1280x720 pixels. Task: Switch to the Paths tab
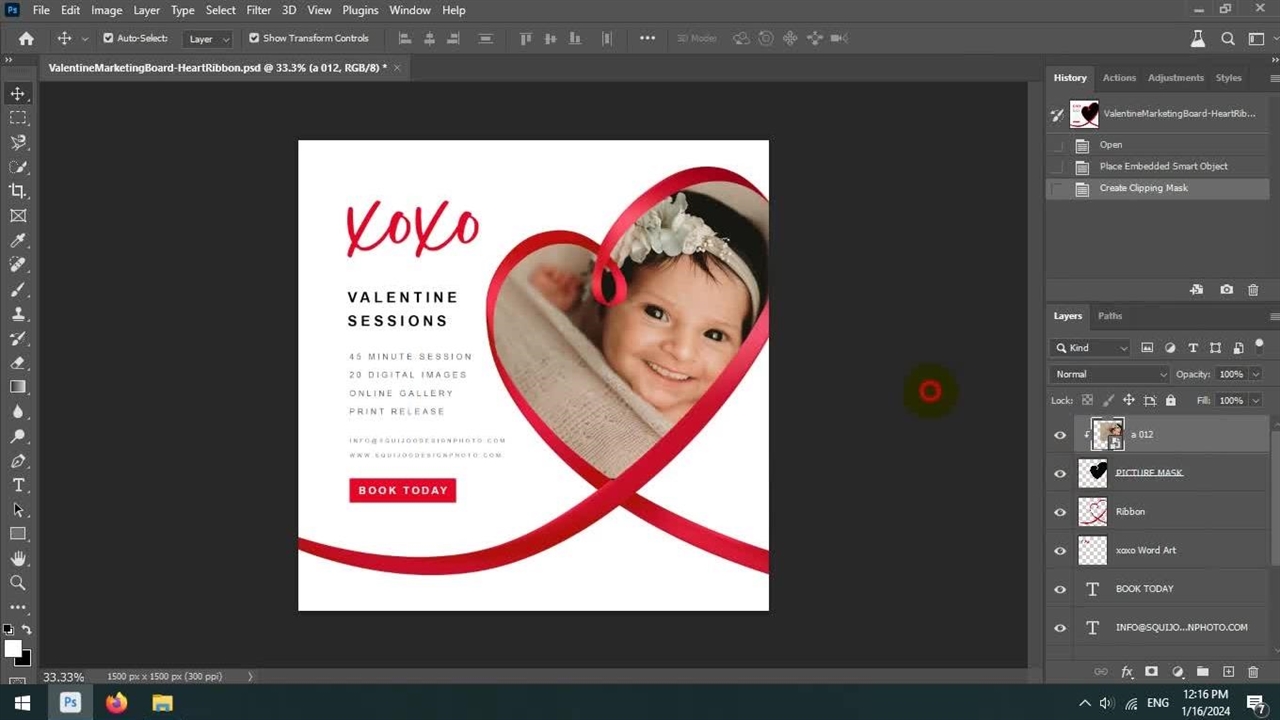point(1110,316)
